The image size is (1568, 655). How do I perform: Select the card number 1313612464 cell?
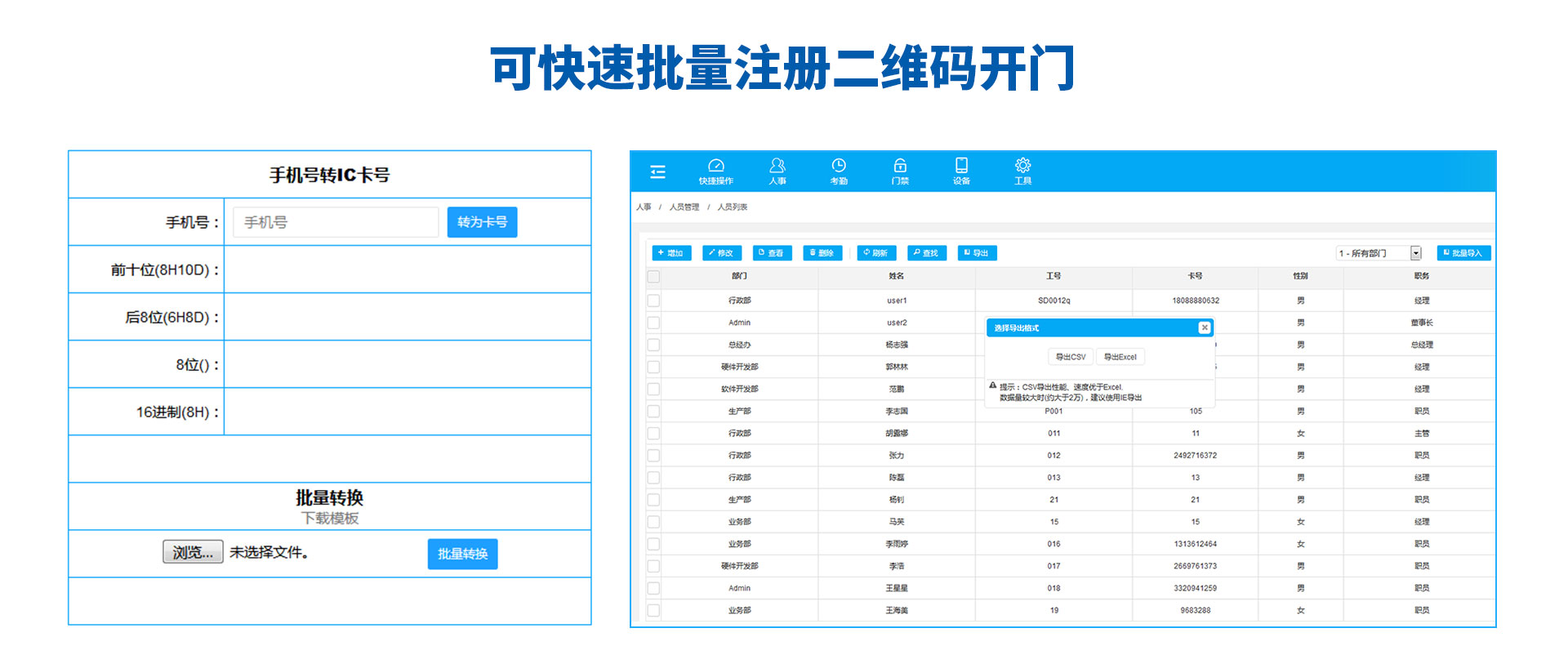tap(1196, 544)
